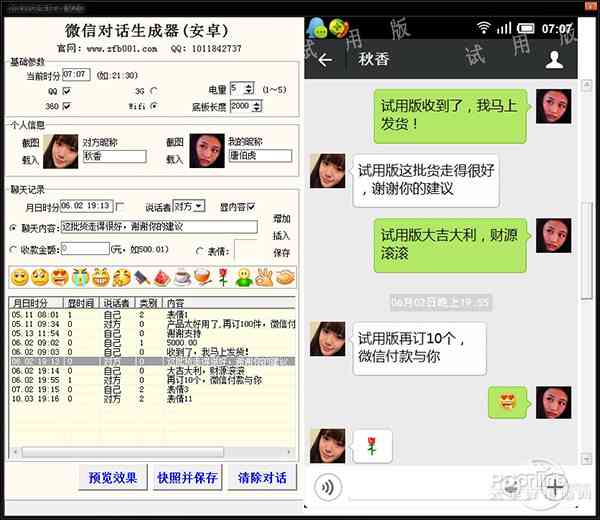Click the 当前时分 time field

pos(76,74)
